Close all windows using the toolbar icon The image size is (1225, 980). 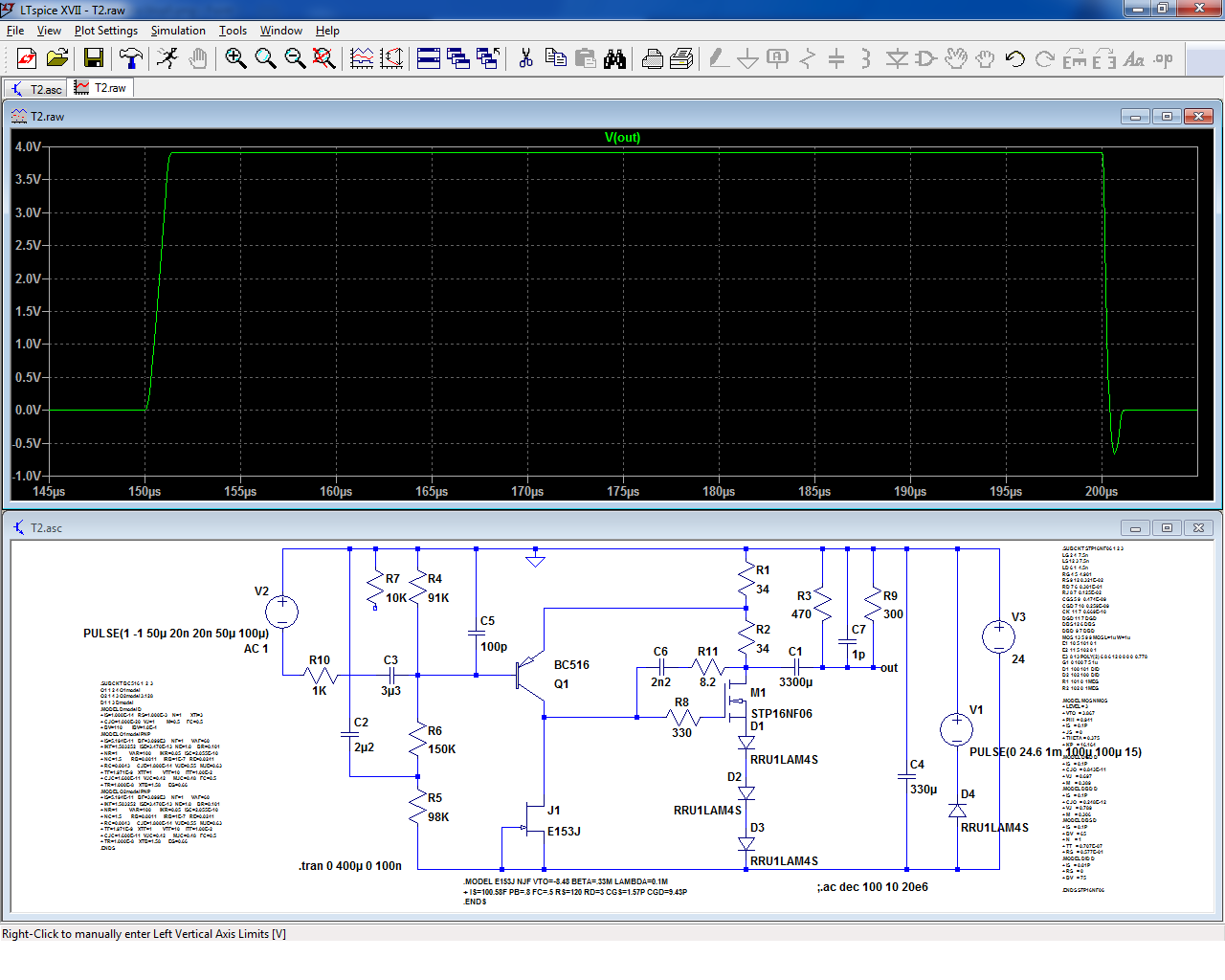coord(488,59)
